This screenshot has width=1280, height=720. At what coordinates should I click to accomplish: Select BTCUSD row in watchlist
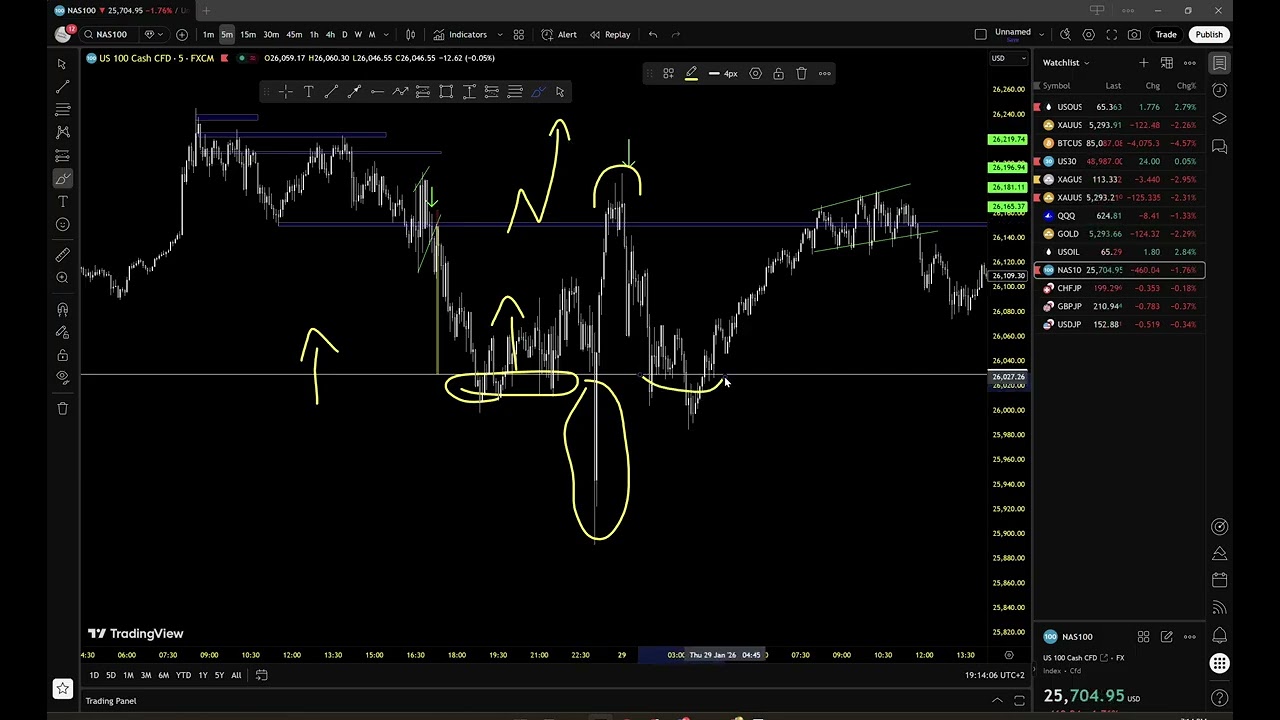click(1119, 143)
